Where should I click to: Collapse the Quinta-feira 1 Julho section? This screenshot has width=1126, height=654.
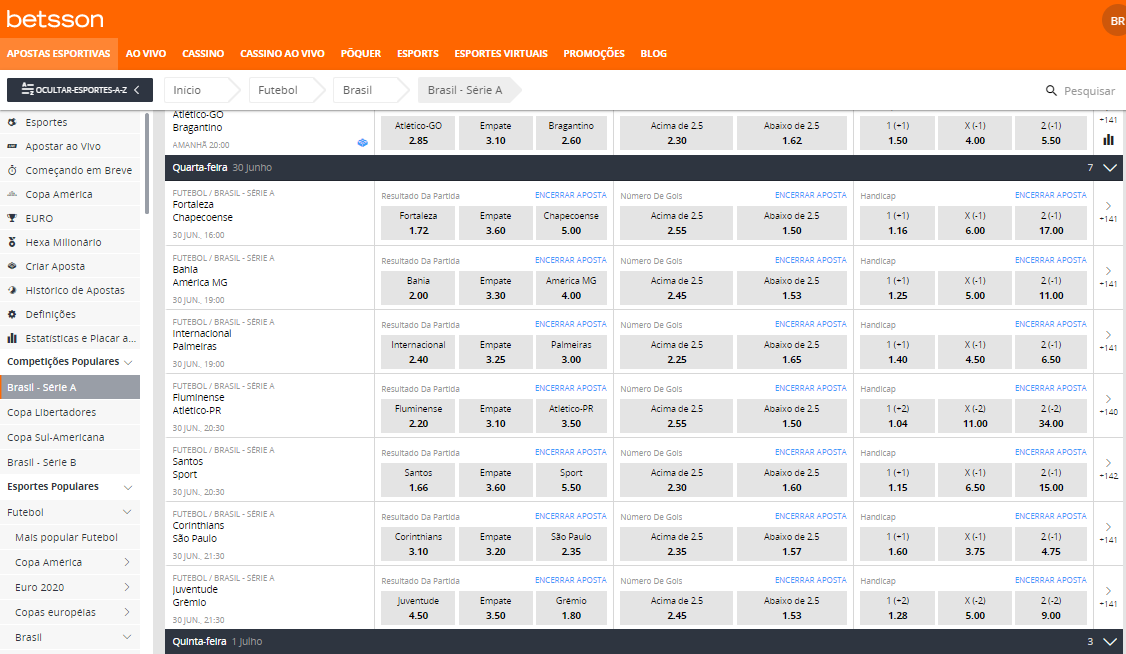point(1110,642)
